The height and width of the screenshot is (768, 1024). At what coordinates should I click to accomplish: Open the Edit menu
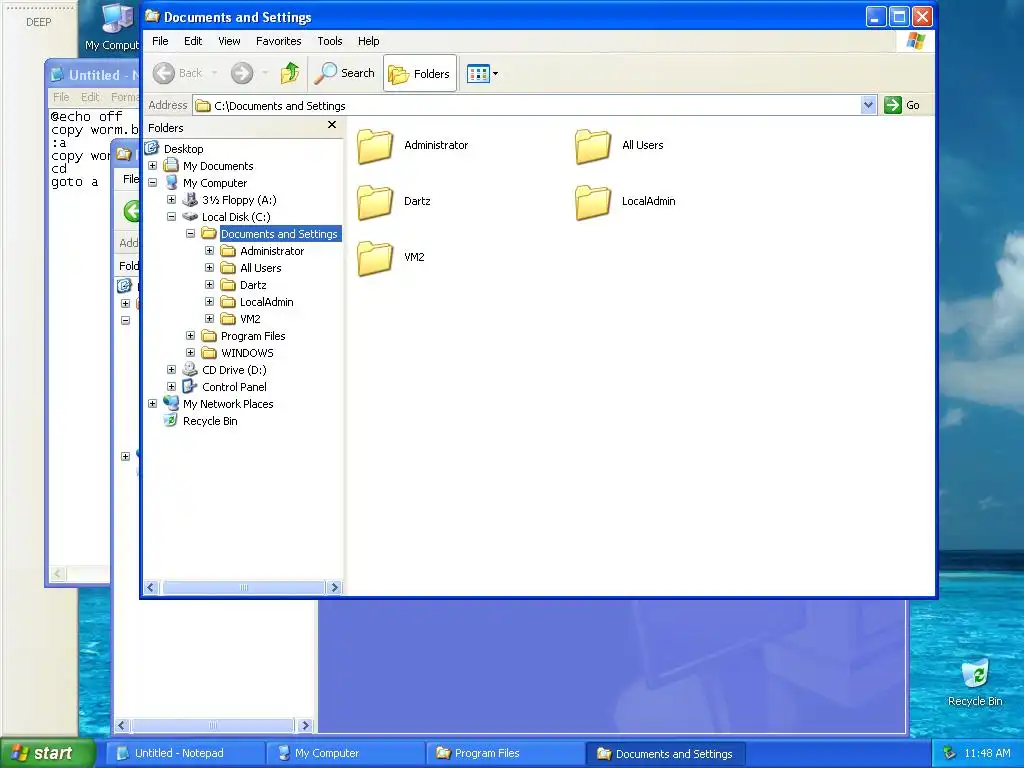point(193,40)
